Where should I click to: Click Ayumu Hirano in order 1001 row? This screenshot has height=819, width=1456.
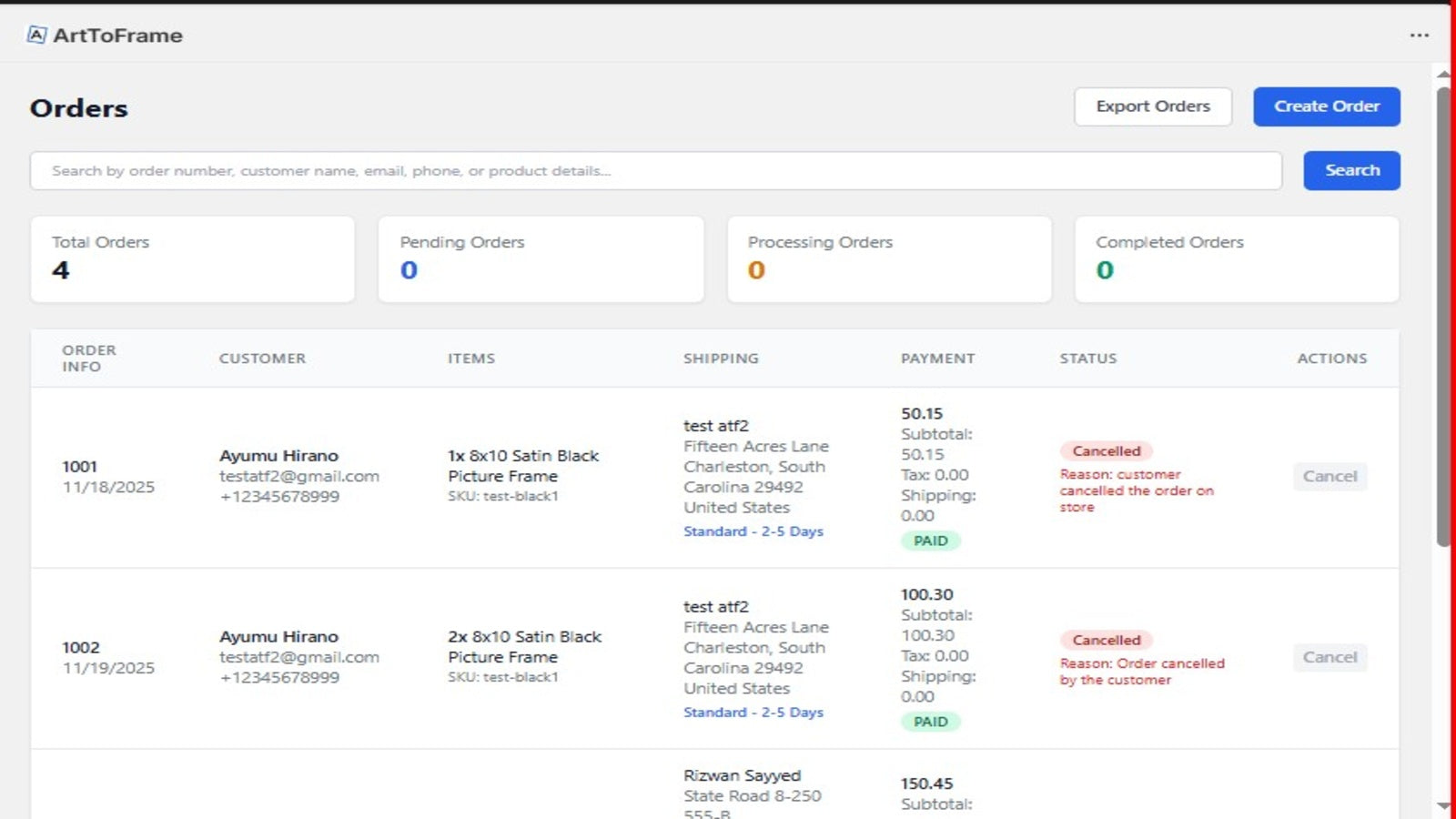(278, 456)
